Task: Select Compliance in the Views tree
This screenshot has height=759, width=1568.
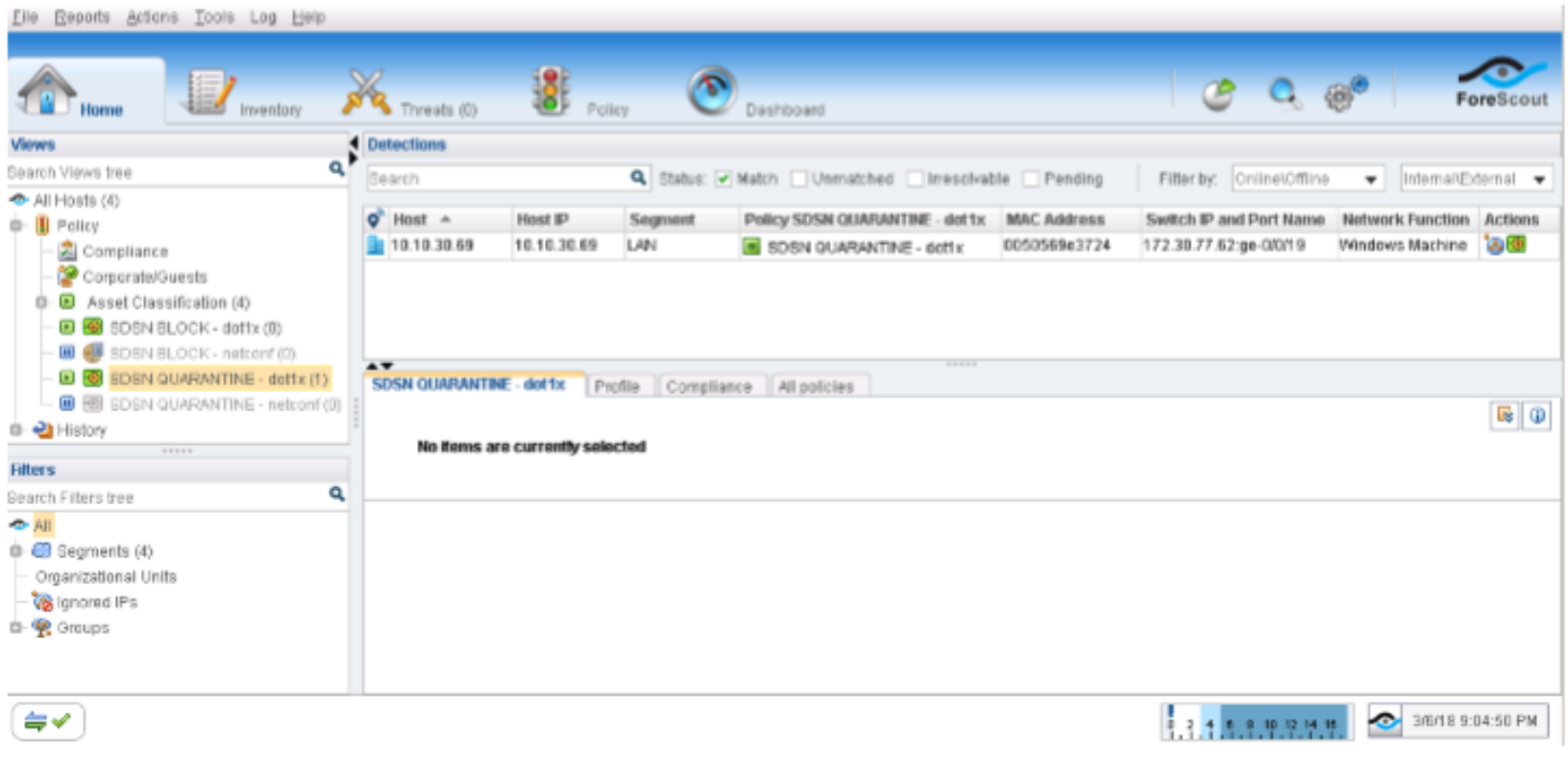Action: pos(125,251)
